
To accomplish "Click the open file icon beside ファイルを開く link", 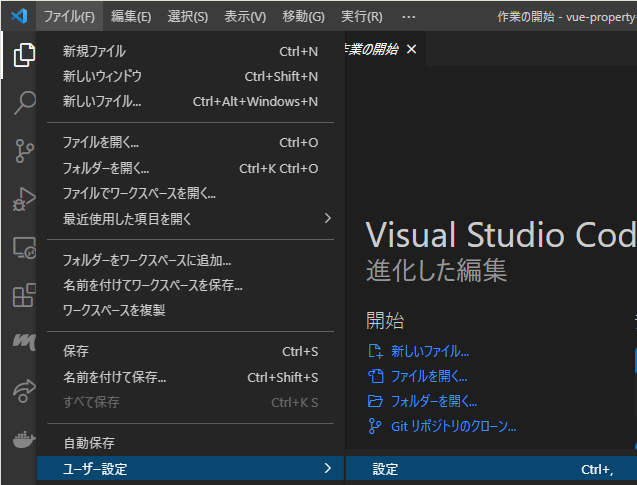I will (375, 376).
